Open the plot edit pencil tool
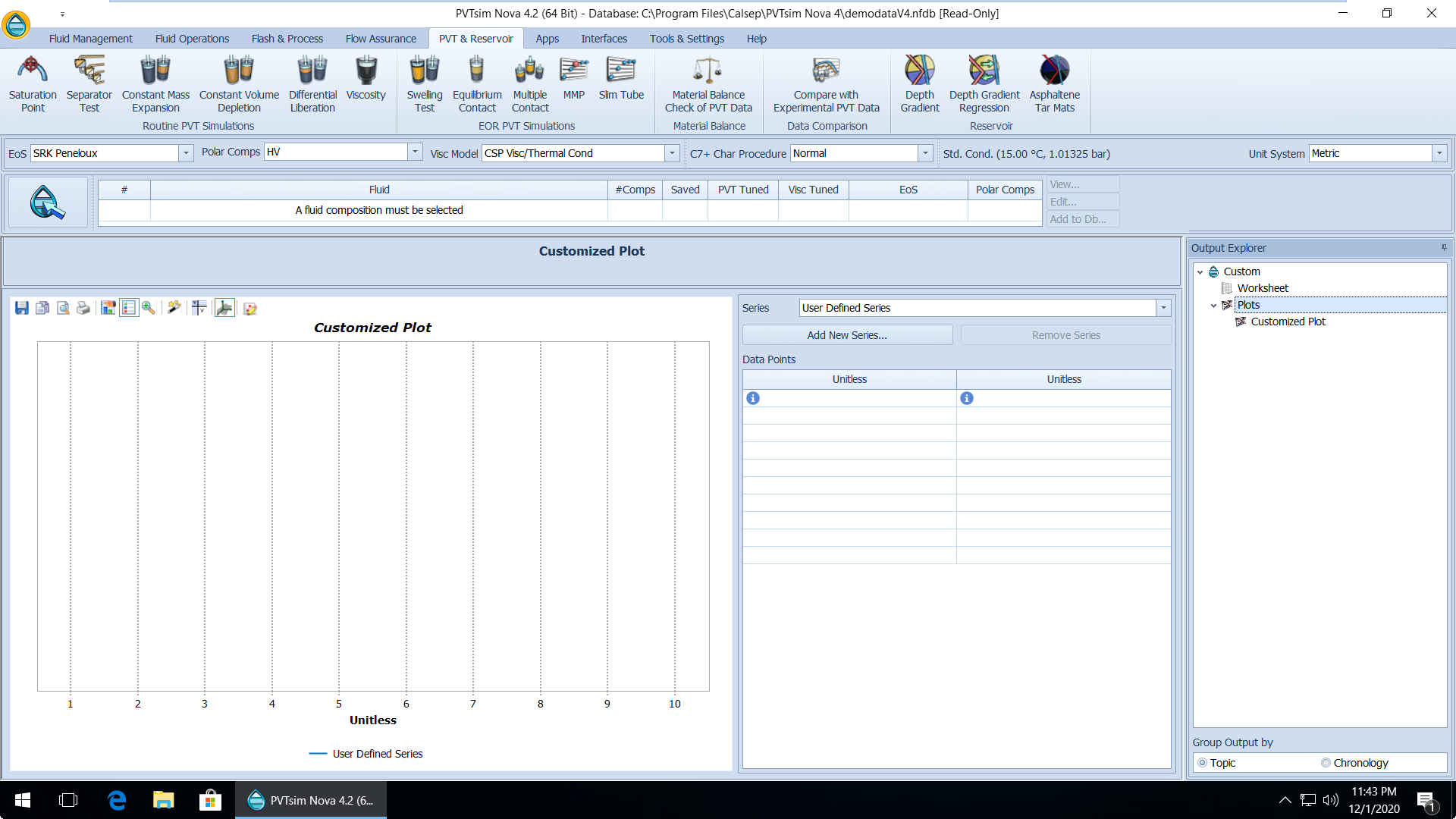Viewport: 1456px width, 819px height. point(250,308)
